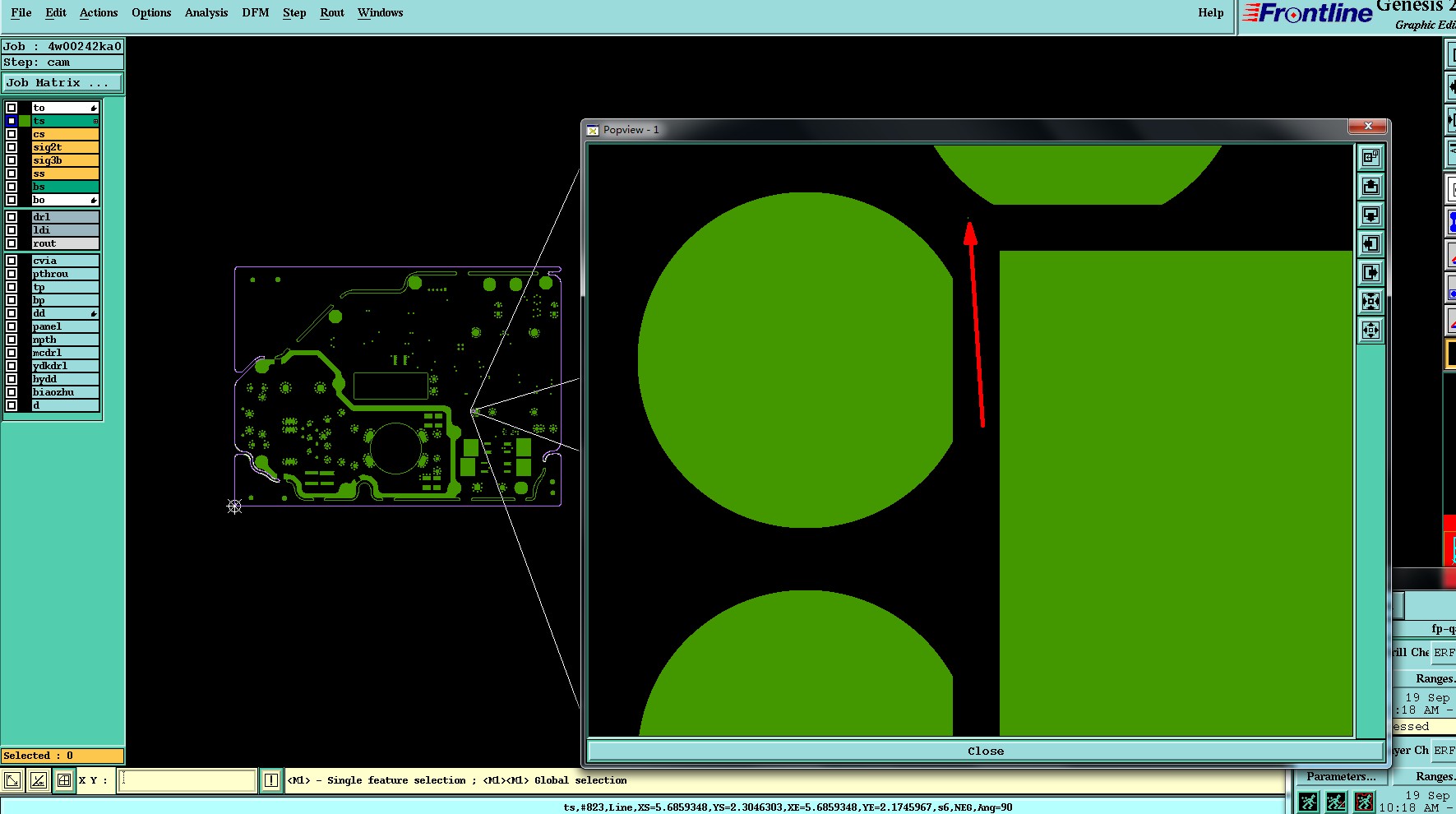
Task: Select the 'ldi' layer row
Action: (66, 230)
